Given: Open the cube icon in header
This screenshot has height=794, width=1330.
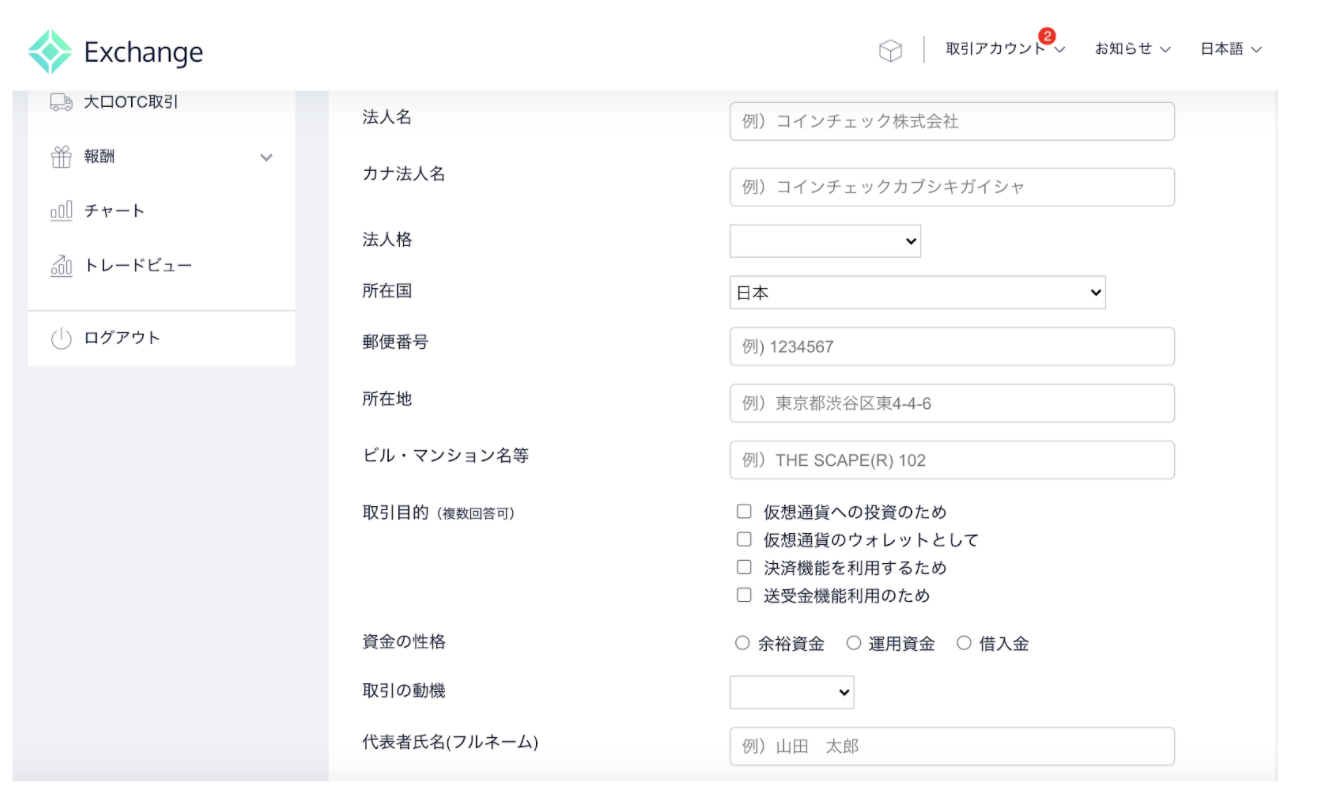Looking at the screenshot, I should (890, 50).
